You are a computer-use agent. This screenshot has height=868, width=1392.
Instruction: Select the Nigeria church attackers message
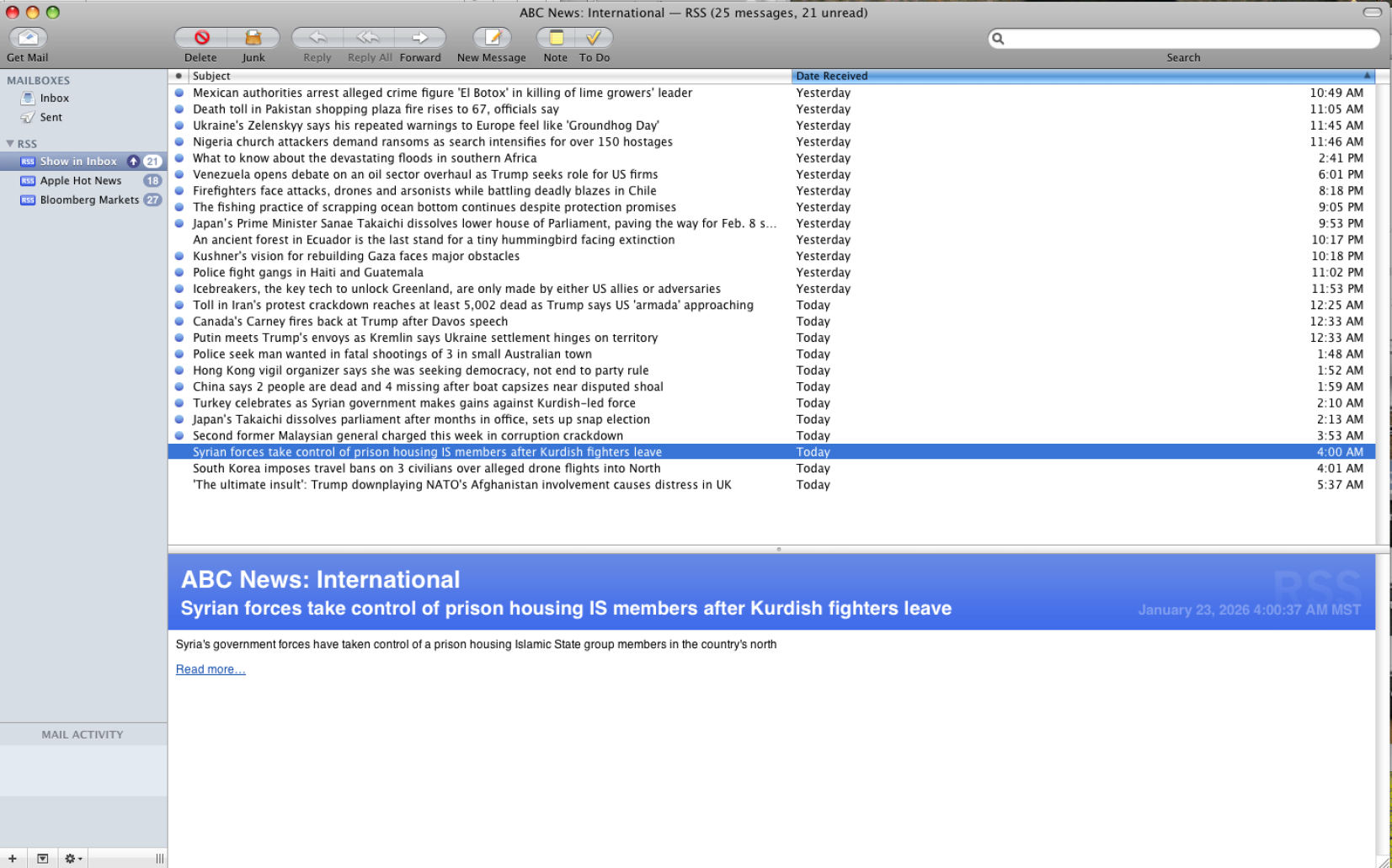(x=771, y=142)
